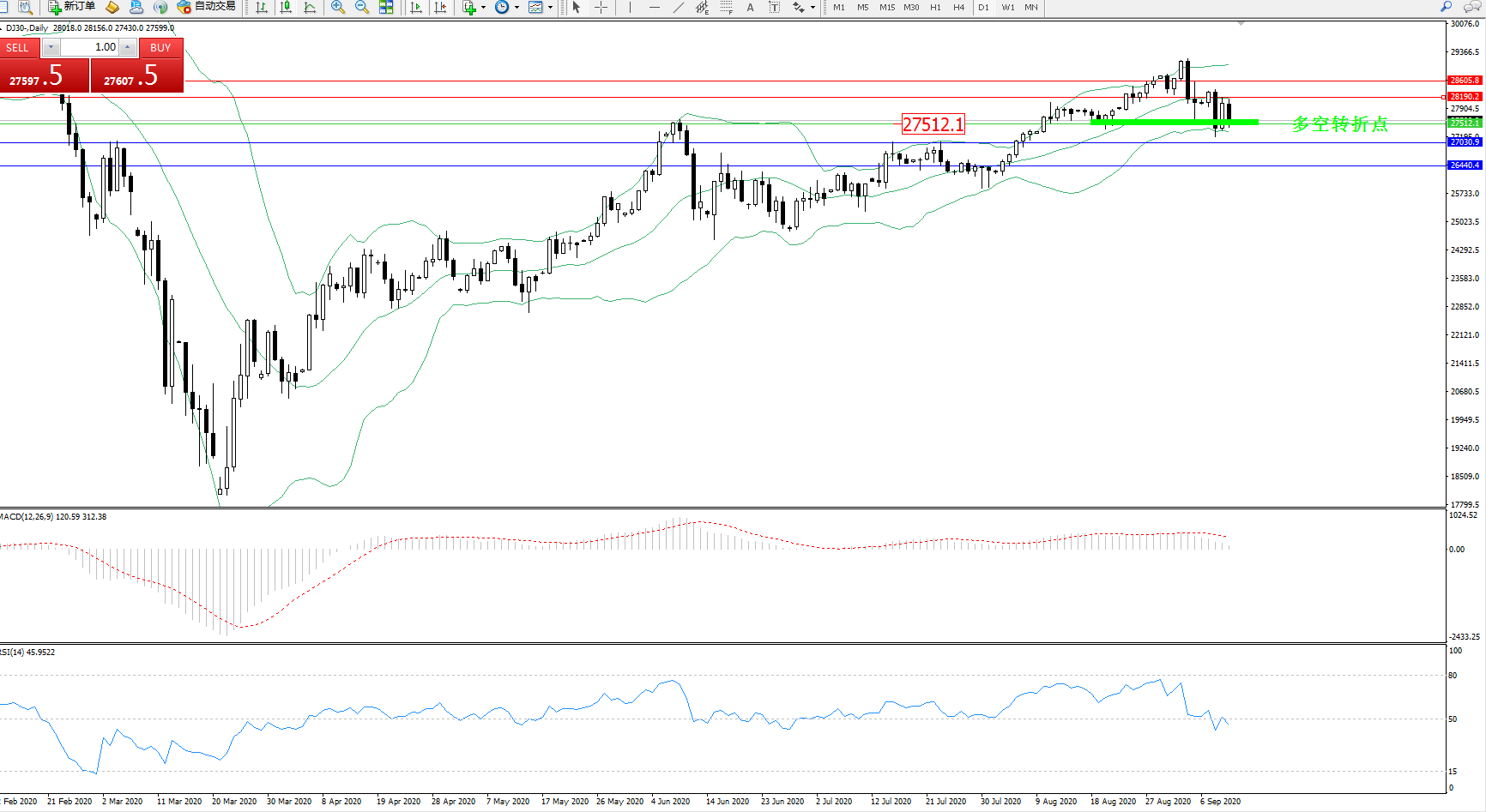
Task: Select the horizontal line drawing tool
Action: [655, 7]
